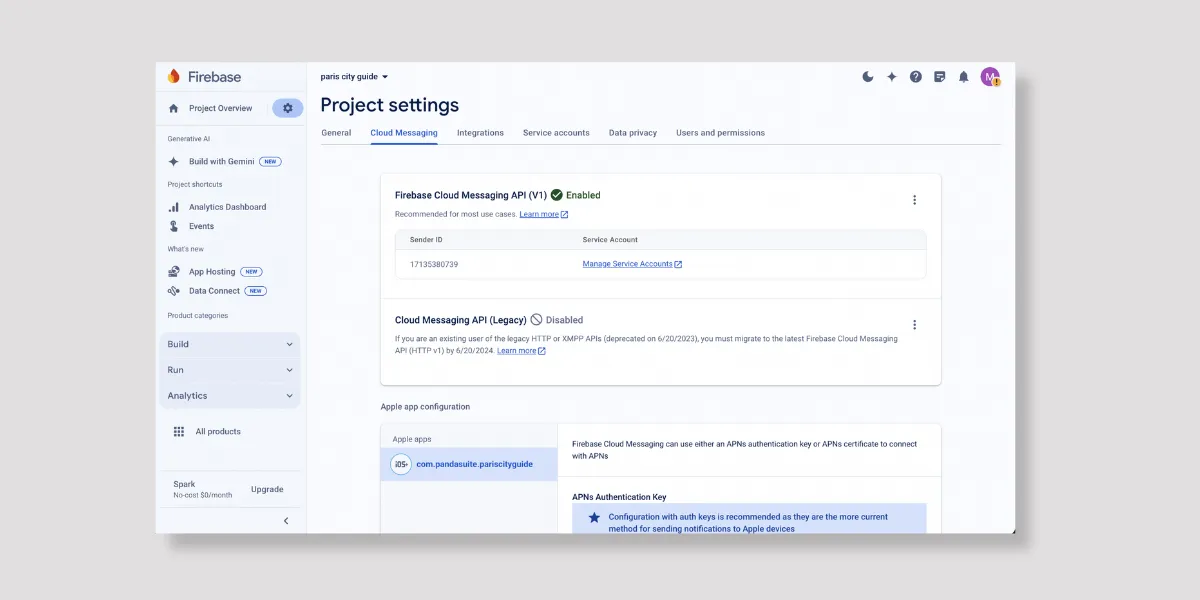Click the user account avatar
This screenshot has height=600, width=1200.
[x=989, y=77]
